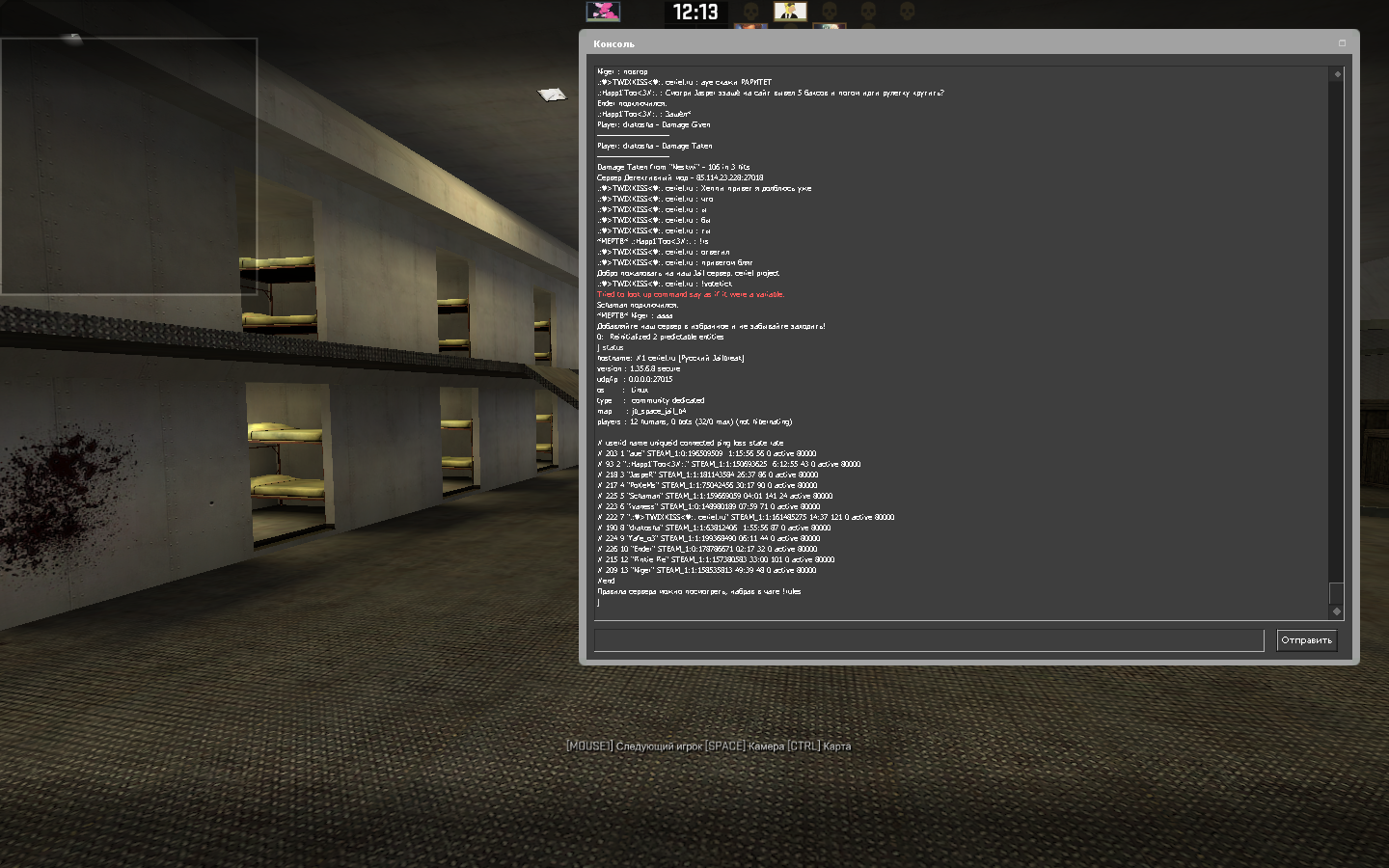Image resolution: width=1389 pixels, height=868 pixels.
Task: Click the ceiling light fixture in scene
Action: point(552,94)
